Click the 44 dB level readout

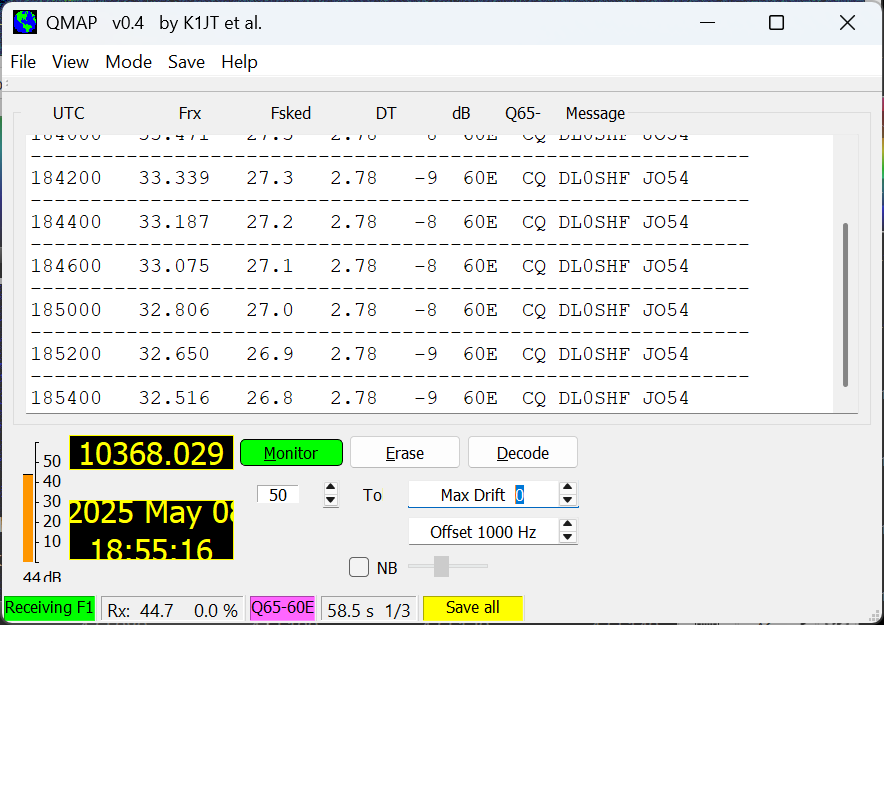point(42,577)
